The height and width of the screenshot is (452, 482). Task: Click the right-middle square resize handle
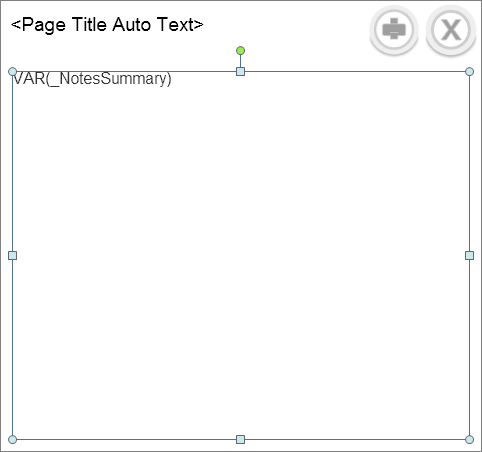pyautogui.click(x=469, y=255)
